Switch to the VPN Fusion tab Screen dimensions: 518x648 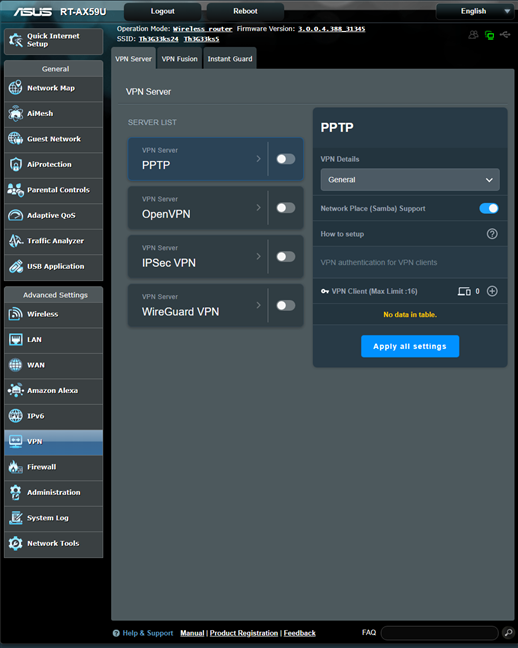[x=179, y=59]
